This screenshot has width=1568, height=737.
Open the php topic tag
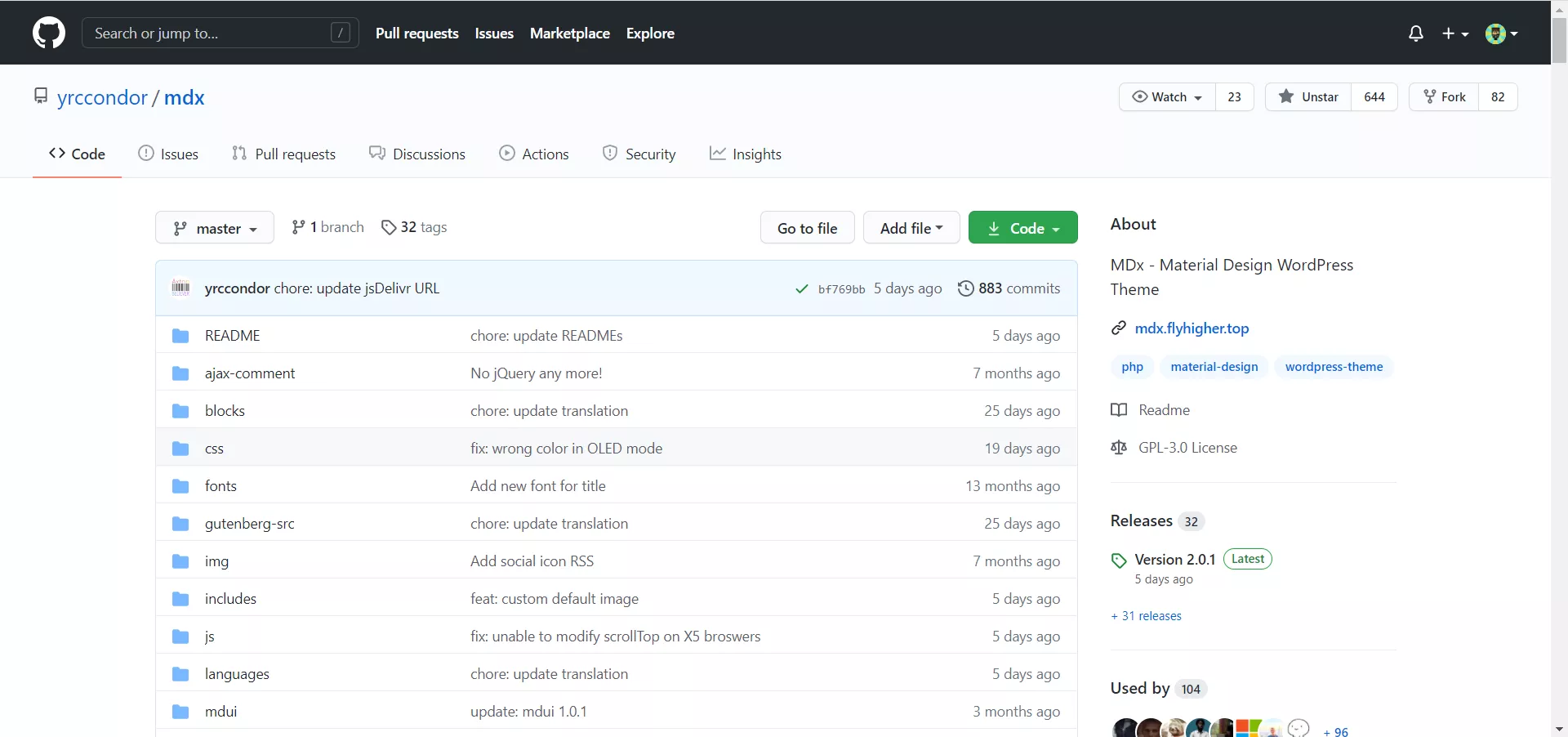point(1133,367)
